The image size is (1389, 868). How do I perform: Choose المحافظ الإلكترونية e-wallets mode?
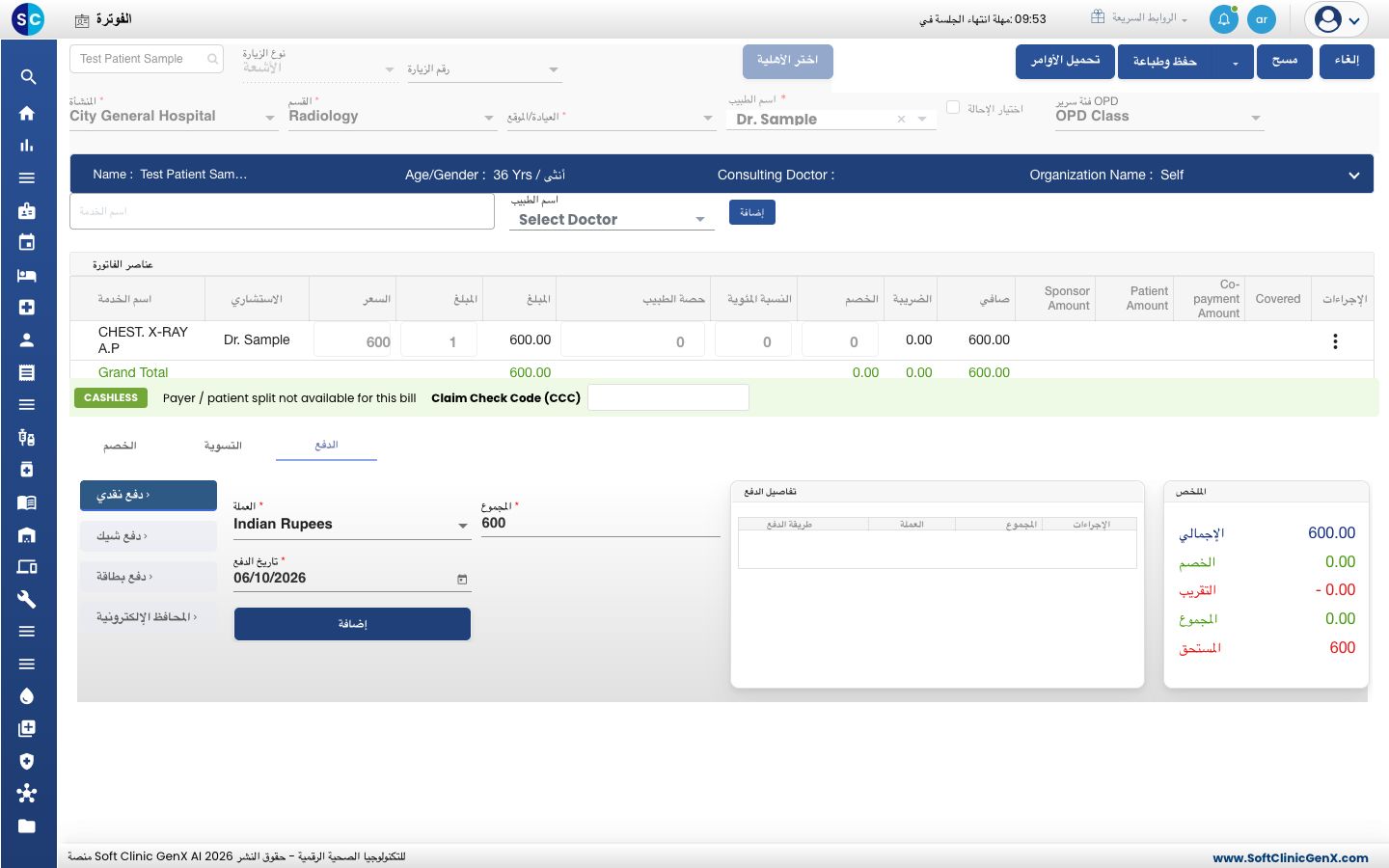click(x=149, y=617)
